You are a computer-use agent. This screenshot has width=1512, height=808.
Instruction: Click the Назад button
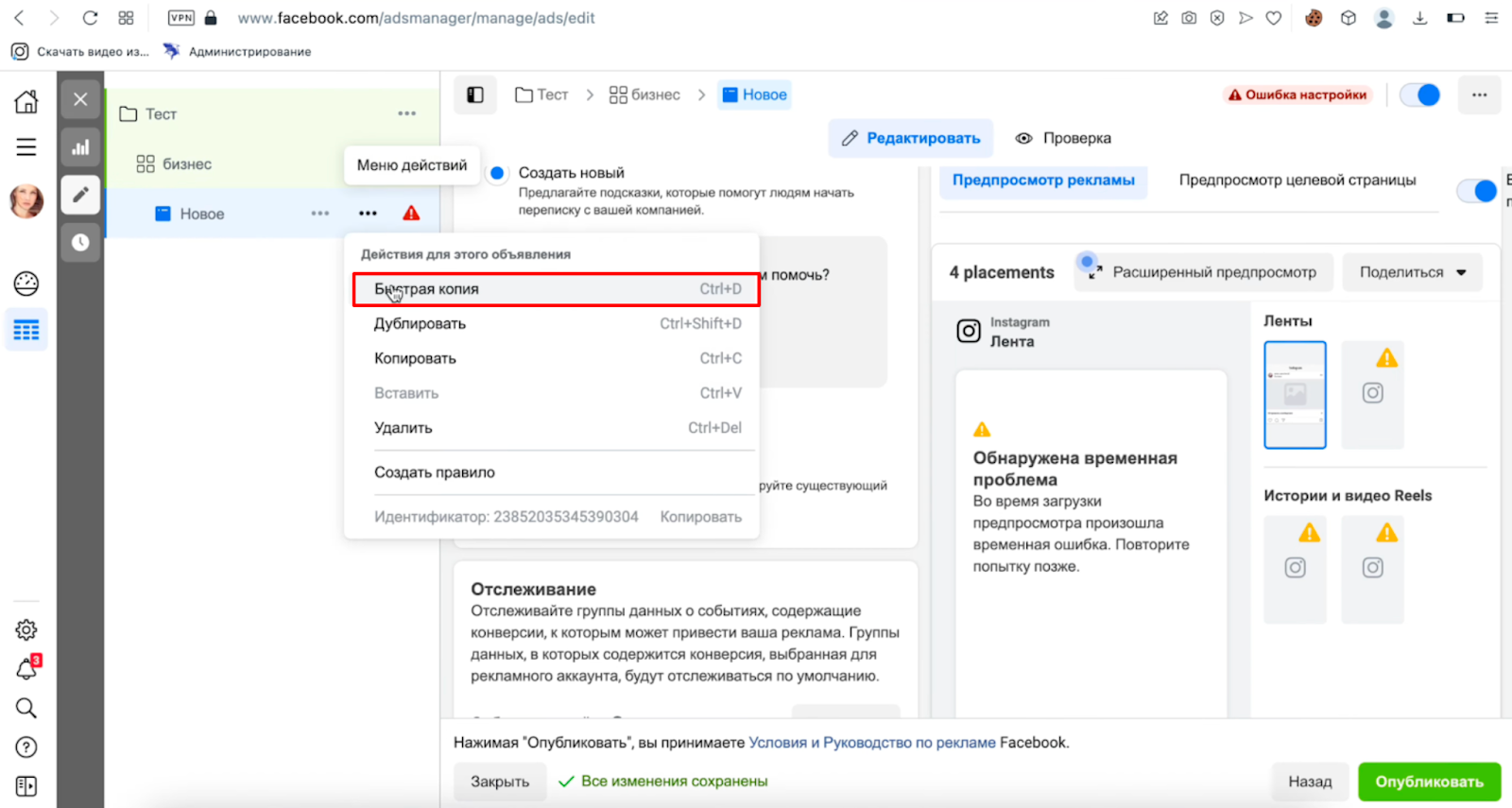[x=1310, y=782]
